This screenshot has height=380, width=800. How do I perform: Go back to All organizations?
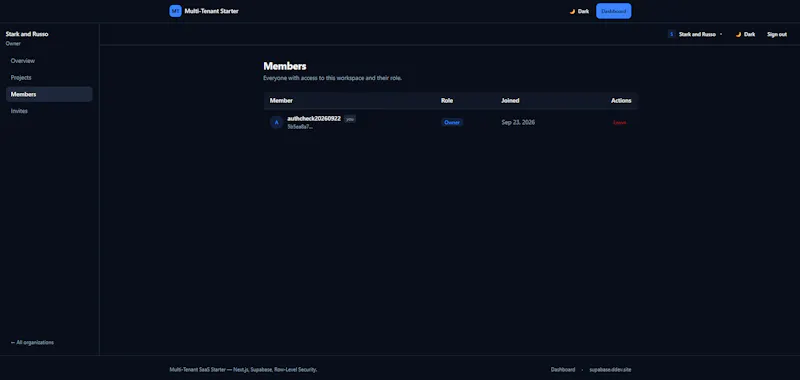point(32,342)
